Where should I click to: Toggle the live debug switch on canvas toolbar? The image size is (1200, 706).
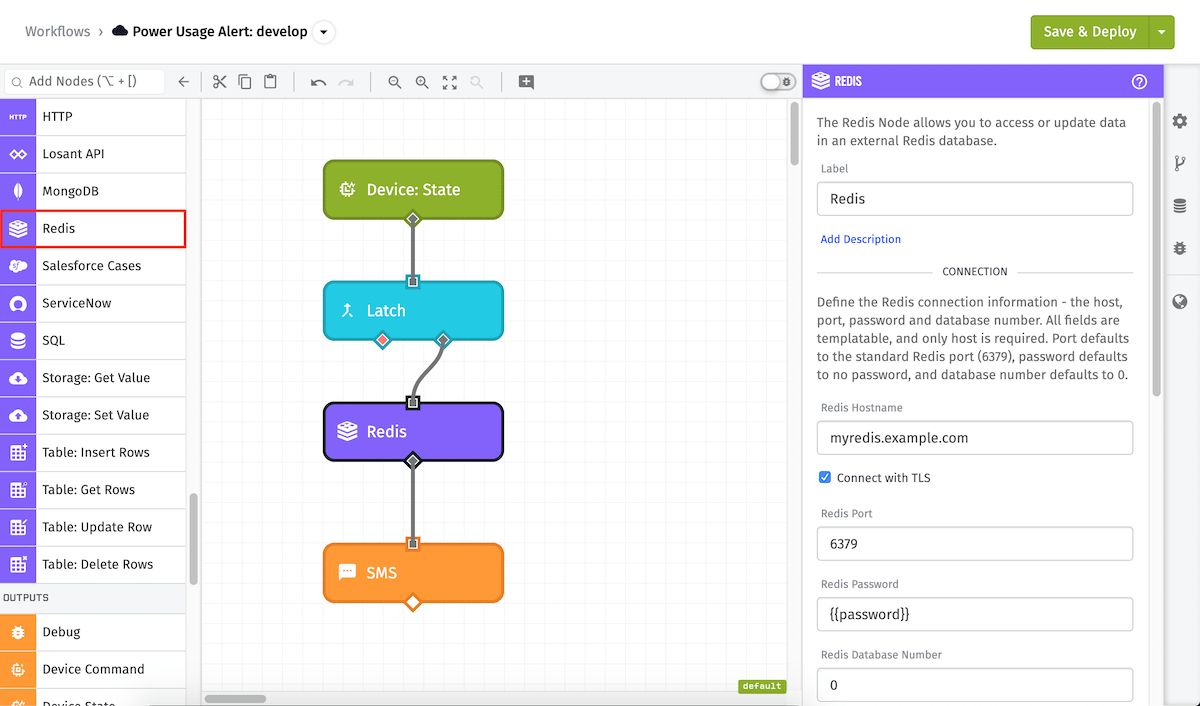pyautogui.click(x=778, y=82)
